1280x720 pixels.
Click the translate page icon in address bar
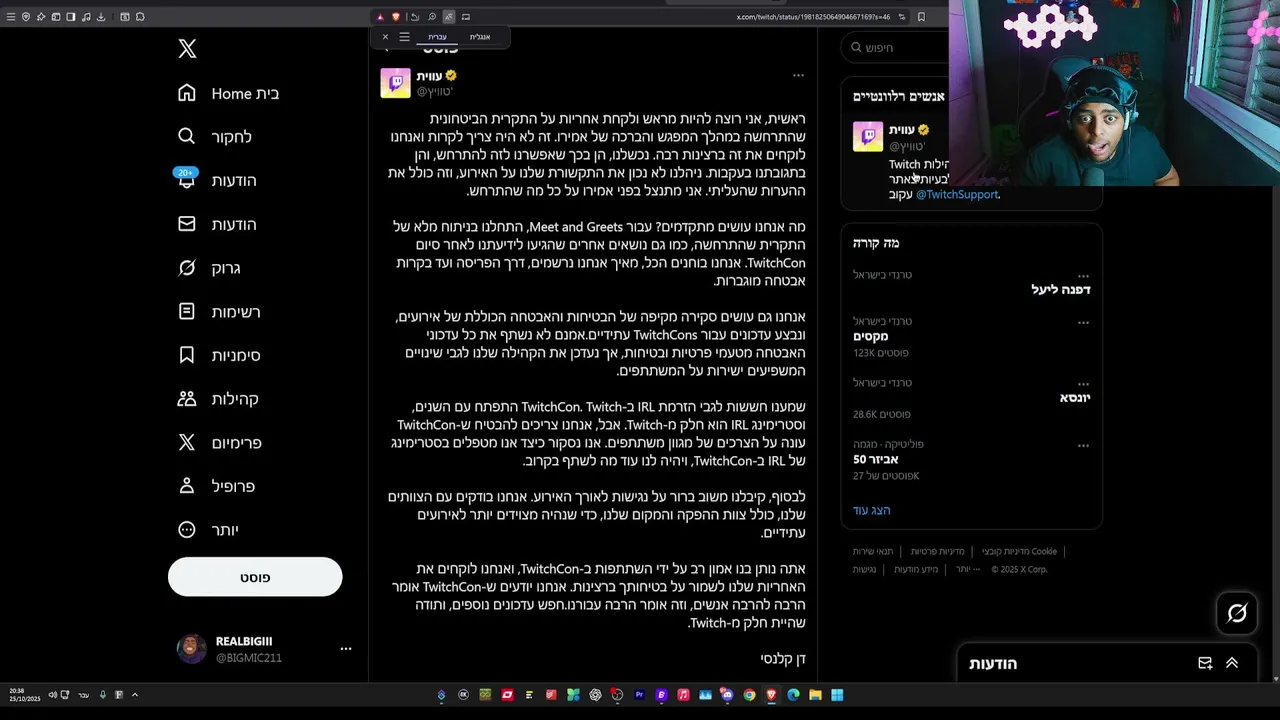tap(449, 17)
